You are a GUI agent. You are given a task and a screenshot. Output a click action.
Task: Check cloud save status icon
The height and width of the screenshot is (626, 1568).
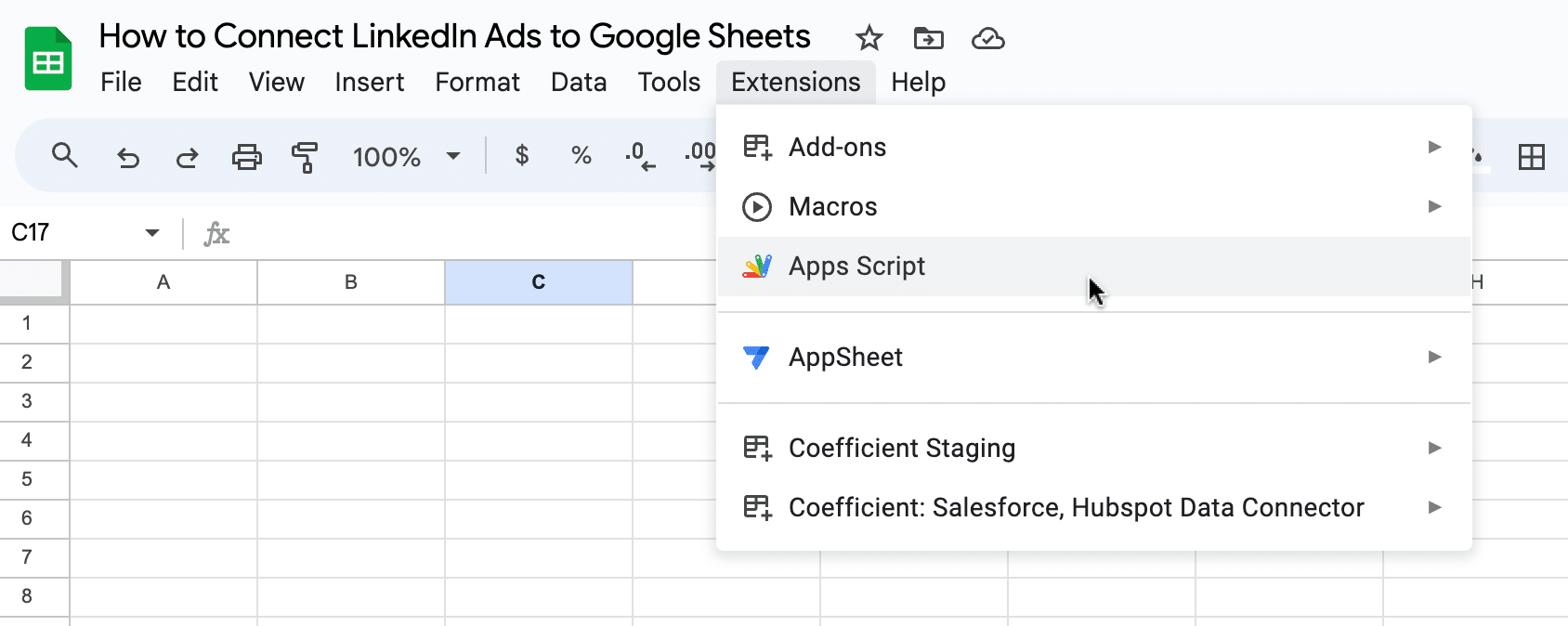987,39
